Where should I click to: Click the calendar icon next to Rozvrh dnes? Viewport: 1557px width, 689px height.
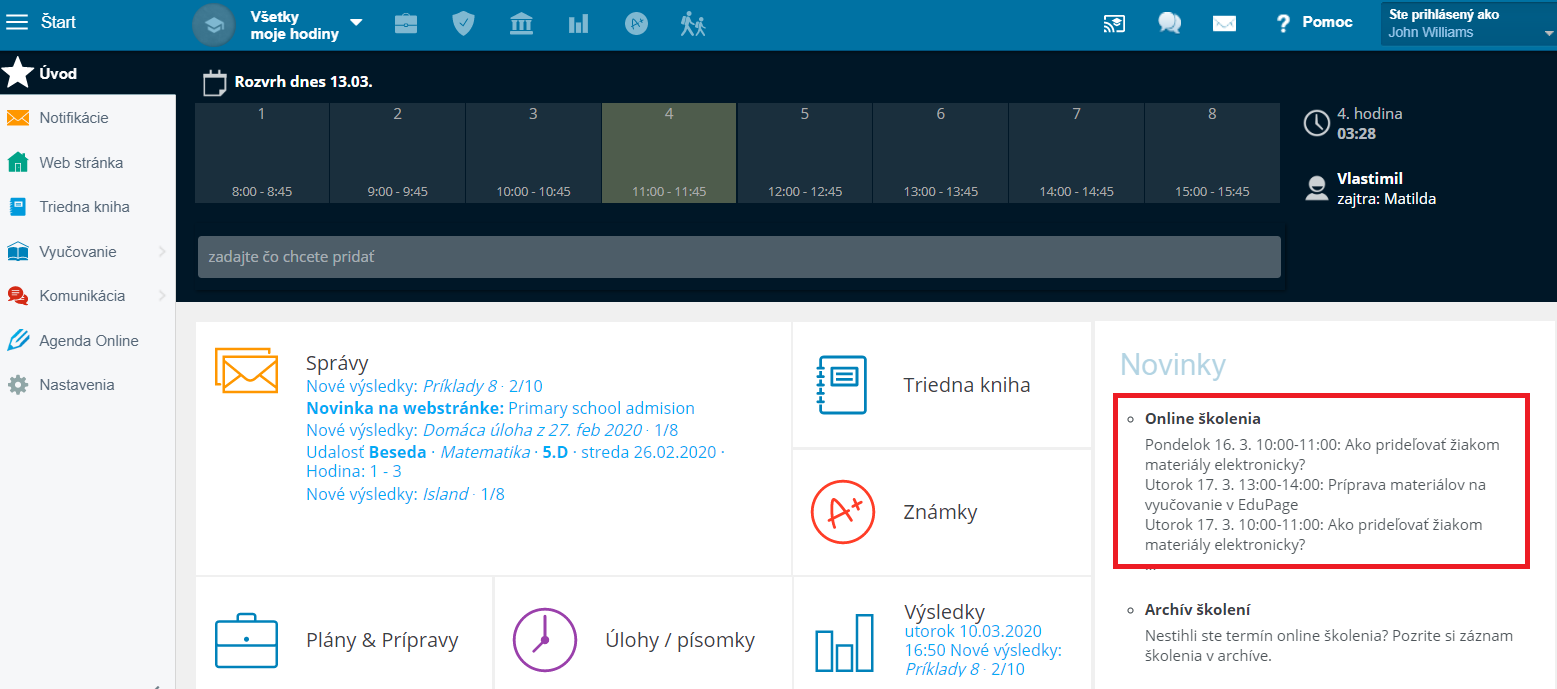point(214,82)
